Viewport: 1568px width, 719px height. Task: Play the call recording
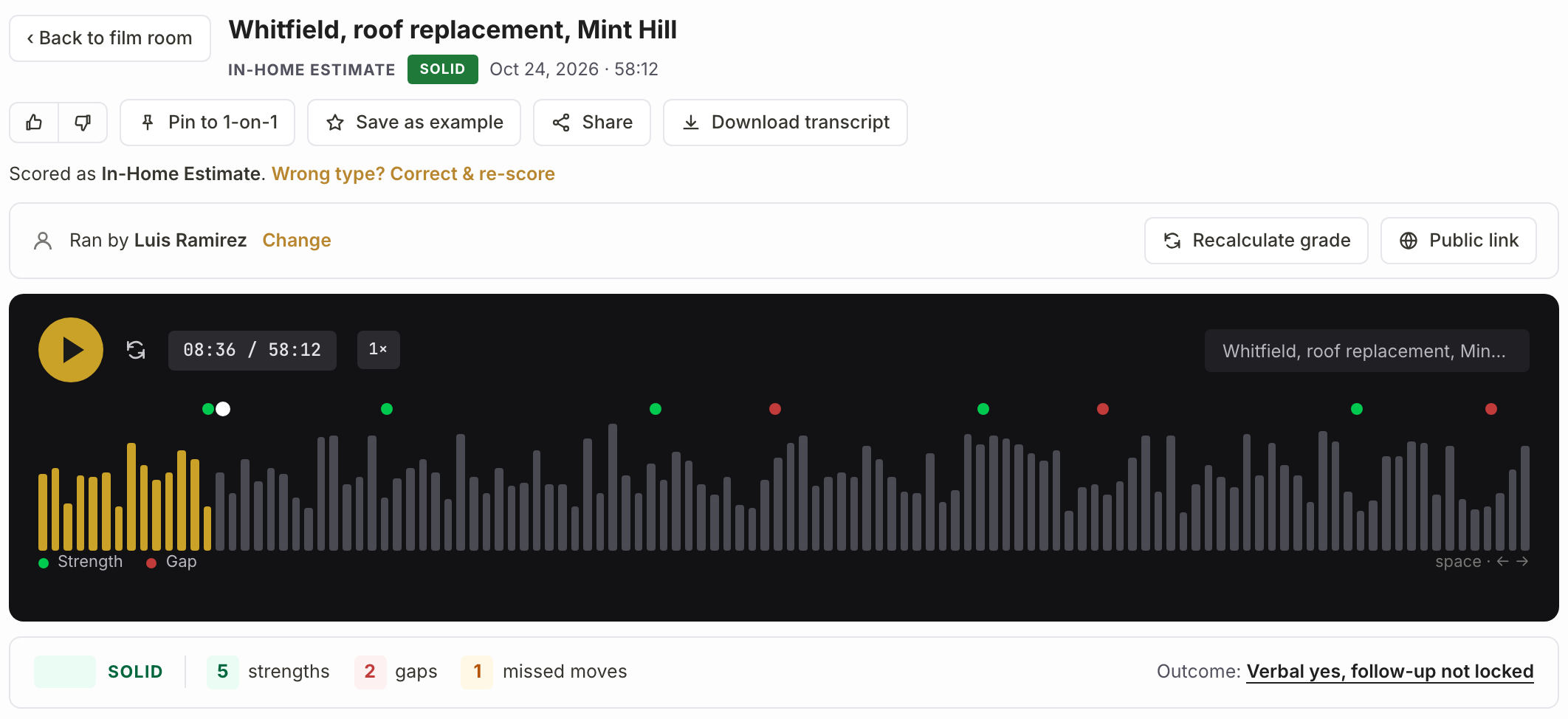pyautogui.click(x=71, y=350)
